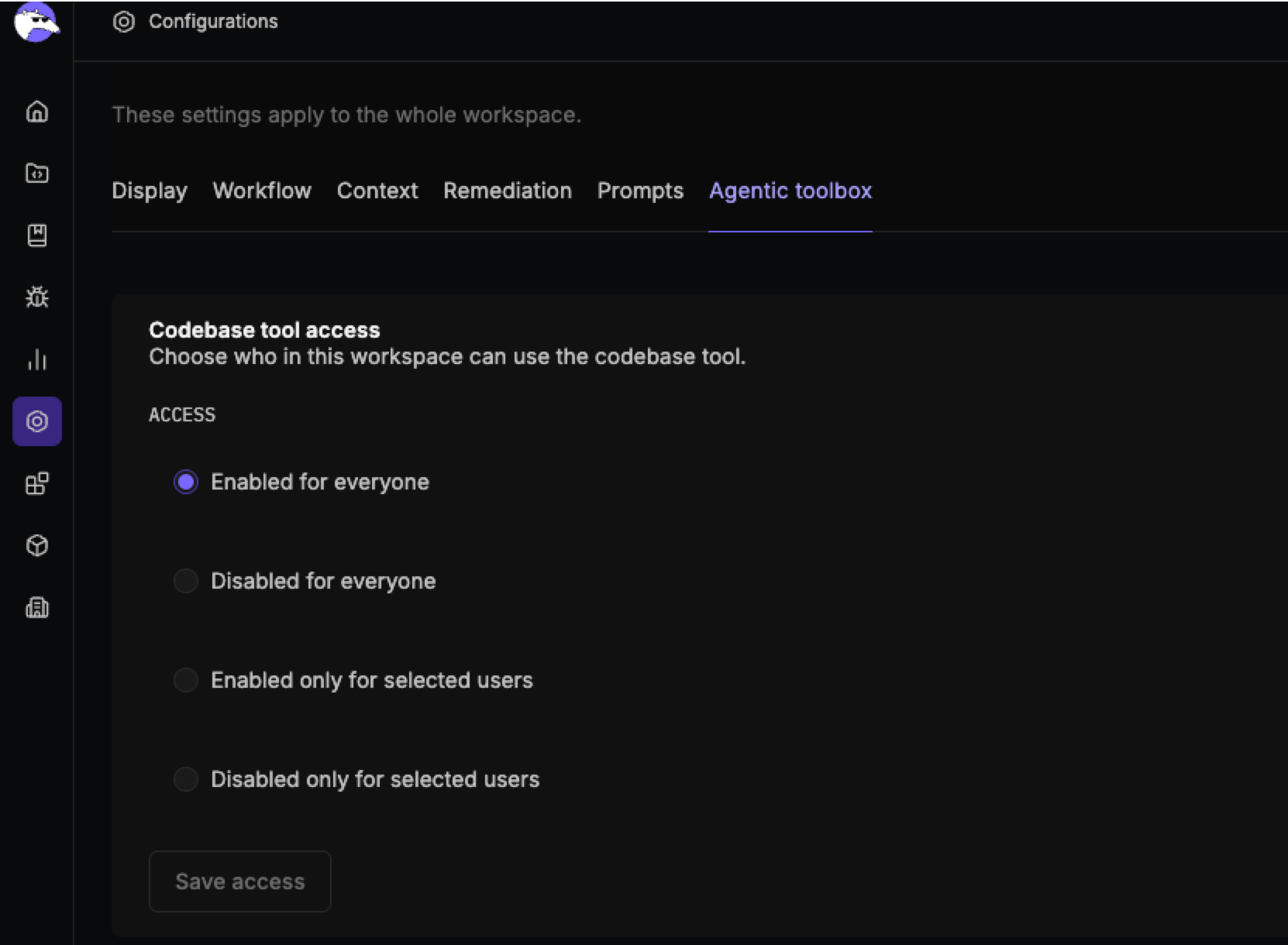Open the building organization sidebar icon

tap(37, 607)
